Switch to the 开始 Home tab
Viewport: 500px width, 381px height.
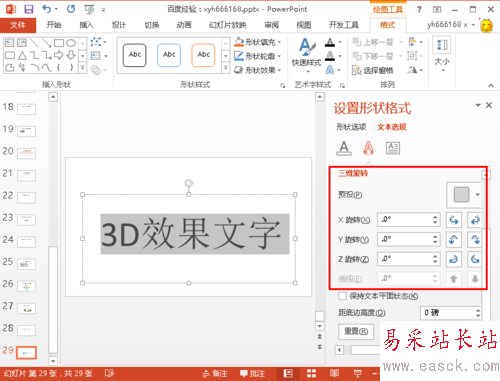53,25
